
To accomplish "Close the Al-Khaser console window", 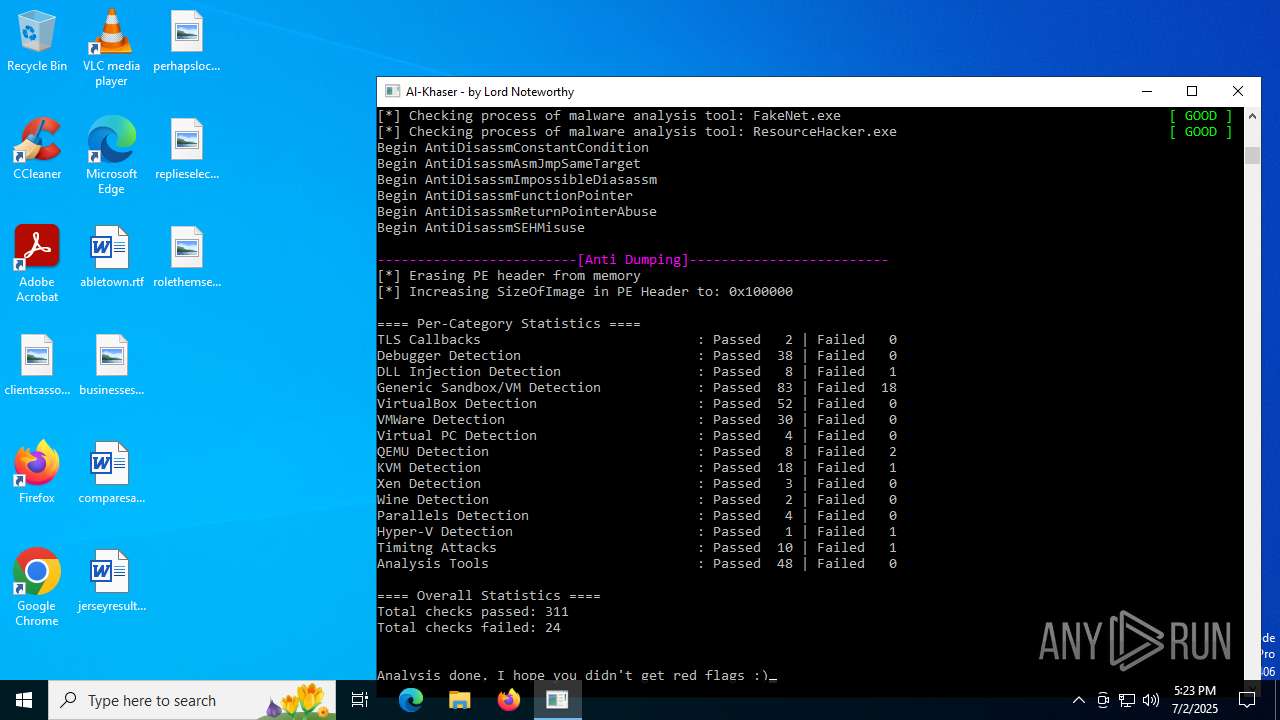I will pyautogui.click(x=1238, y=91).
